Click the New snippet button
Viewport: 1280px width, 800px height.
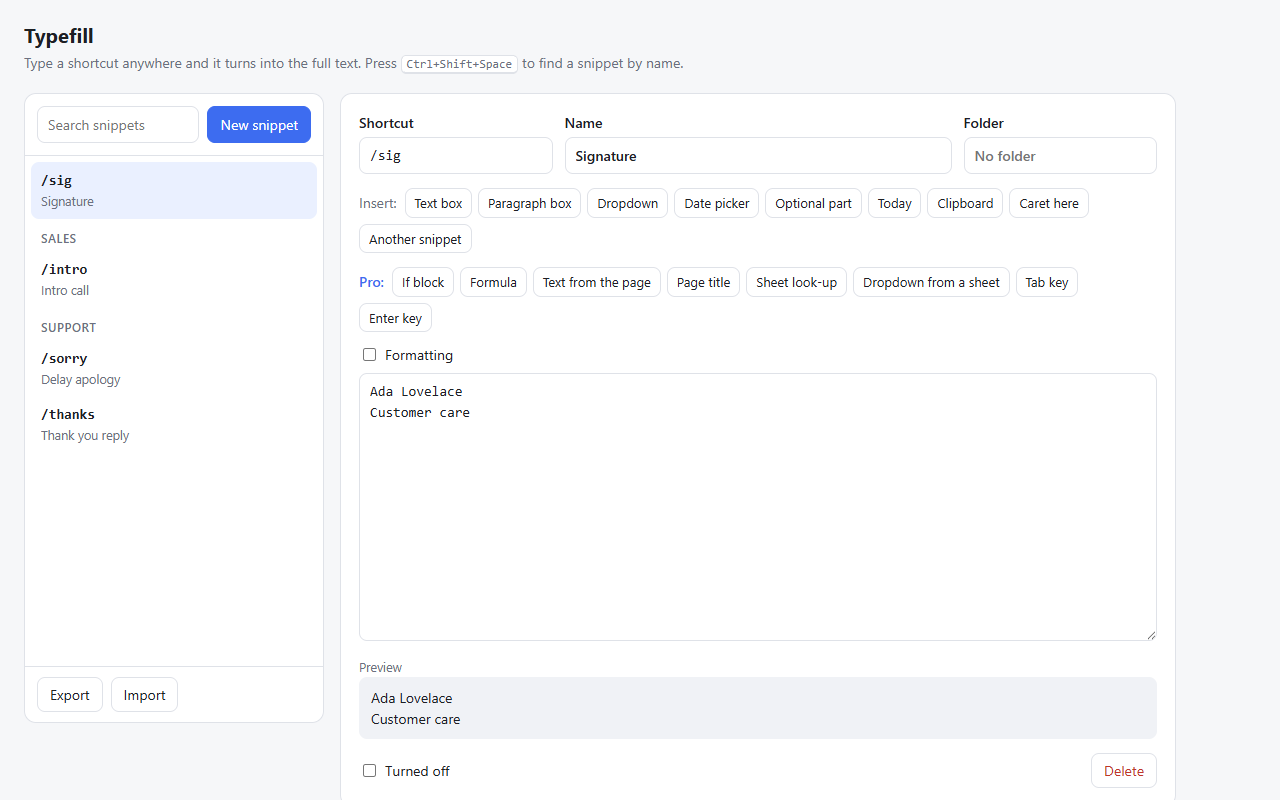pos(259,125)
